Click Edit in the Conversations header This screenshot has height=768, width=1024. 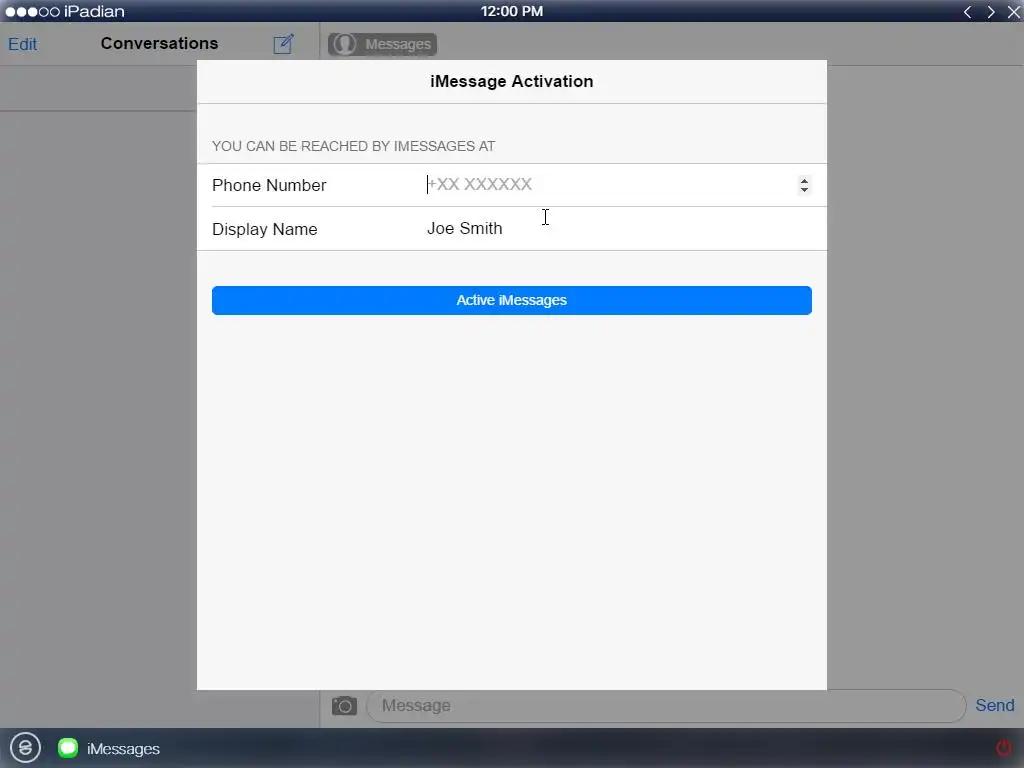22,44
